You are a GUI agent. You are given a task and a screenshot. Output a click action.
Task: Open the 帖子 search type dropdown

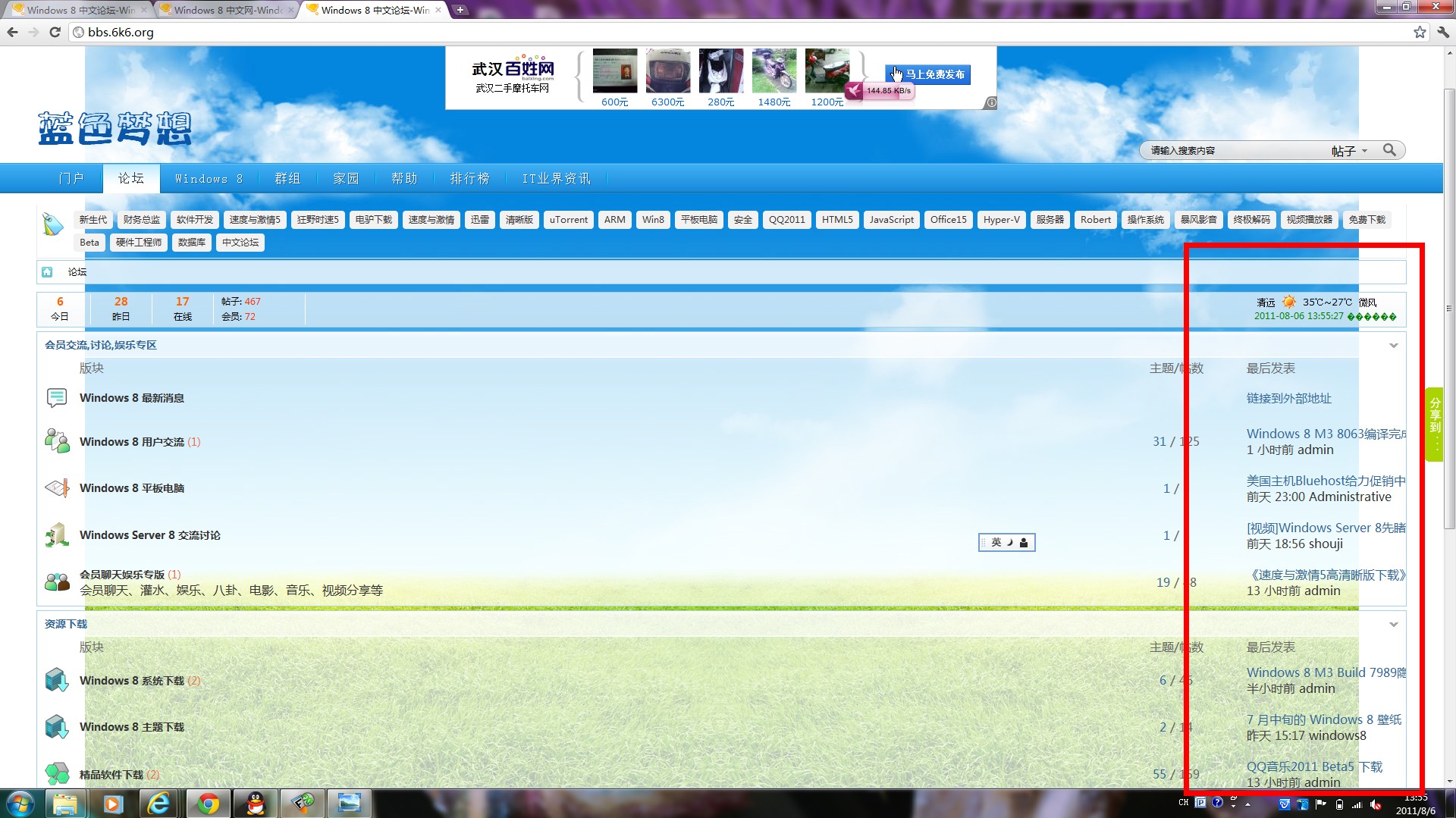1350,151
